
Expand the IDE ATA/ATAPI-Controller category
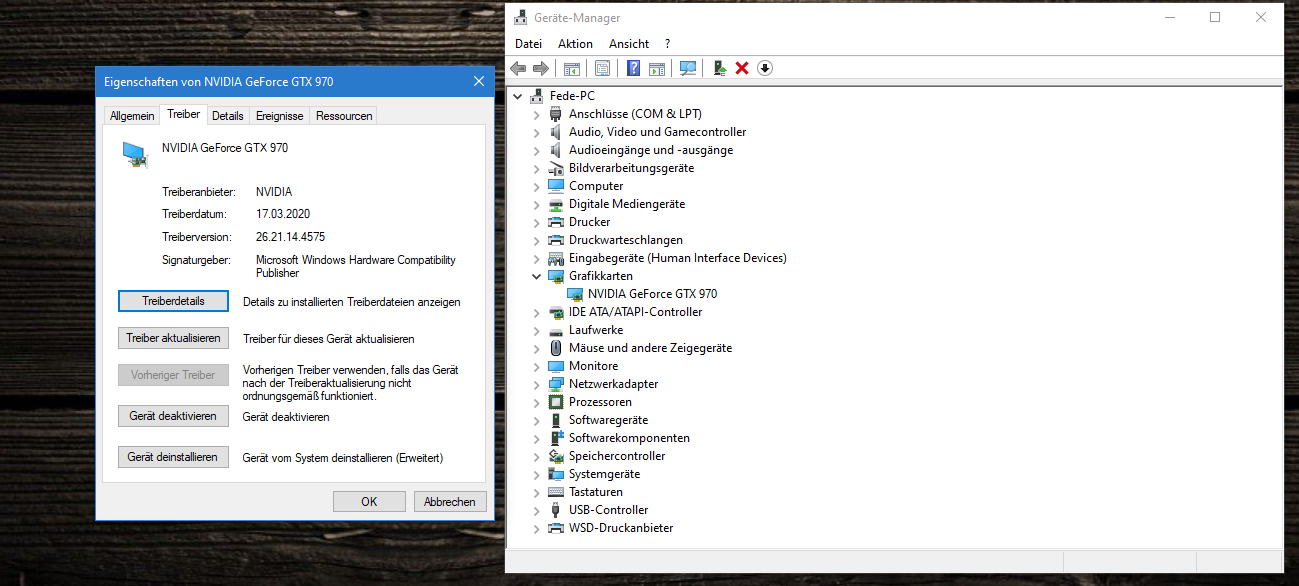(536, 312)
